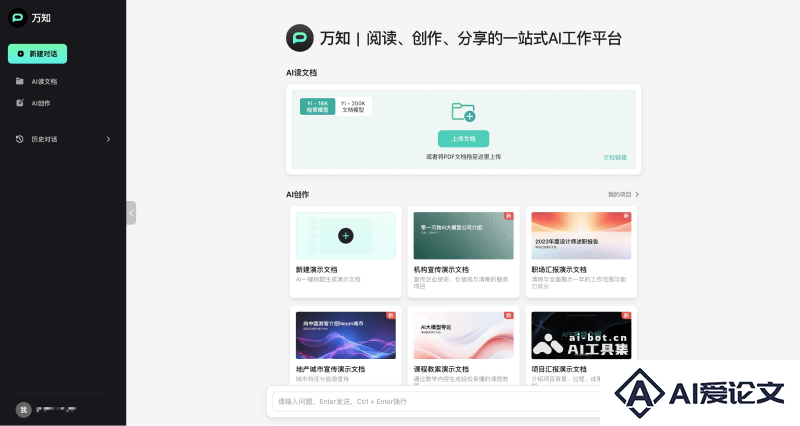Open the 职场汇报演示文档 thumbnail
Viewport: 800px width, 426px height.
581,235
